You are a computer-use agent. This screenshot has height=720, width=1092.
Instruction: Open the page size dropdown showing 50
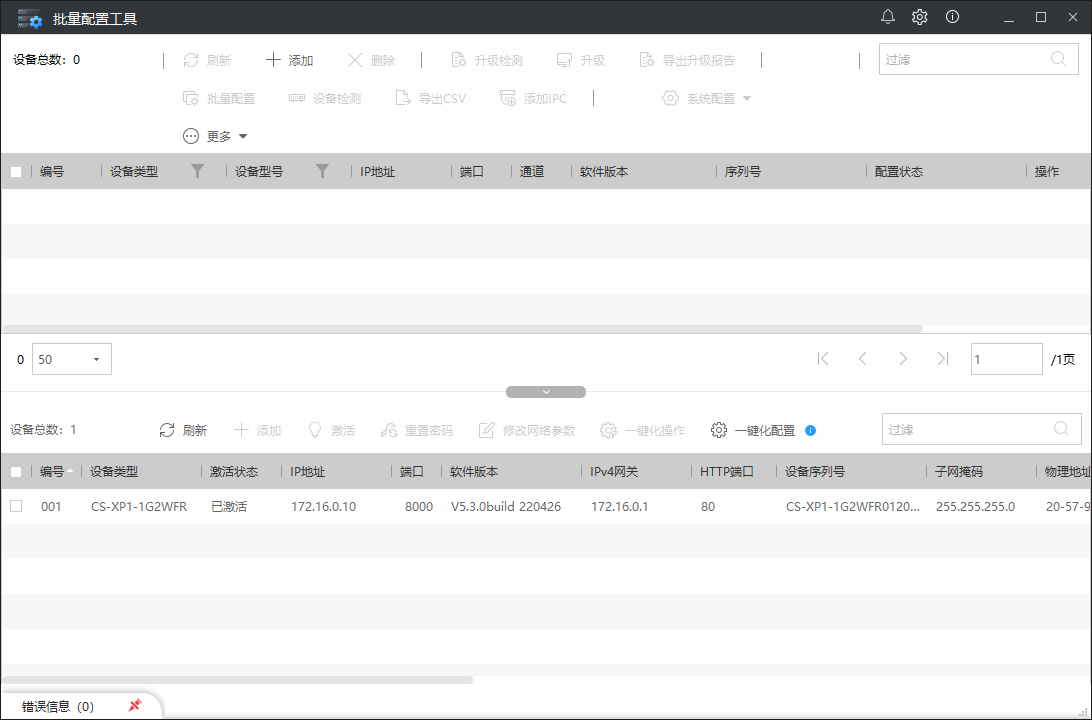72,359
